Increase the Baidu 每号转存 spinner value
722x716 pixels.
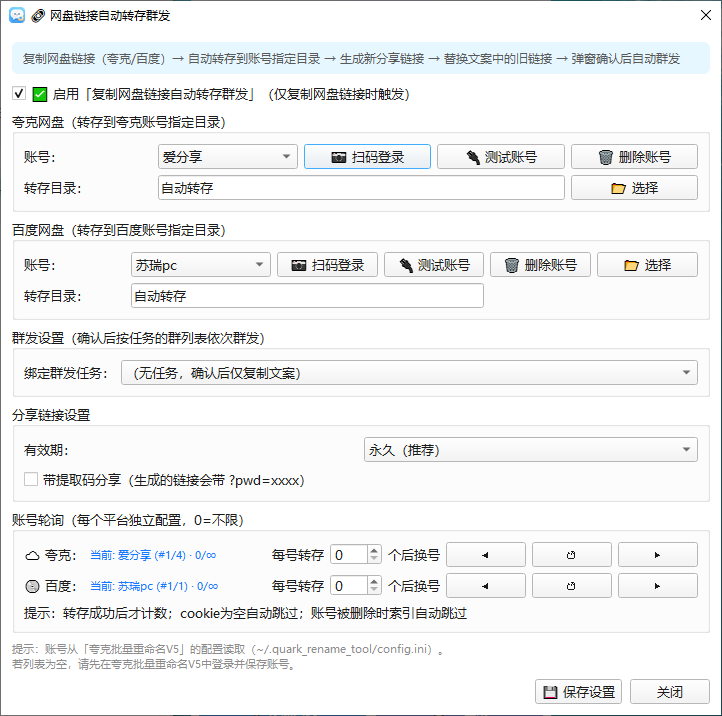pyautogui.click(x=374, y=581)
